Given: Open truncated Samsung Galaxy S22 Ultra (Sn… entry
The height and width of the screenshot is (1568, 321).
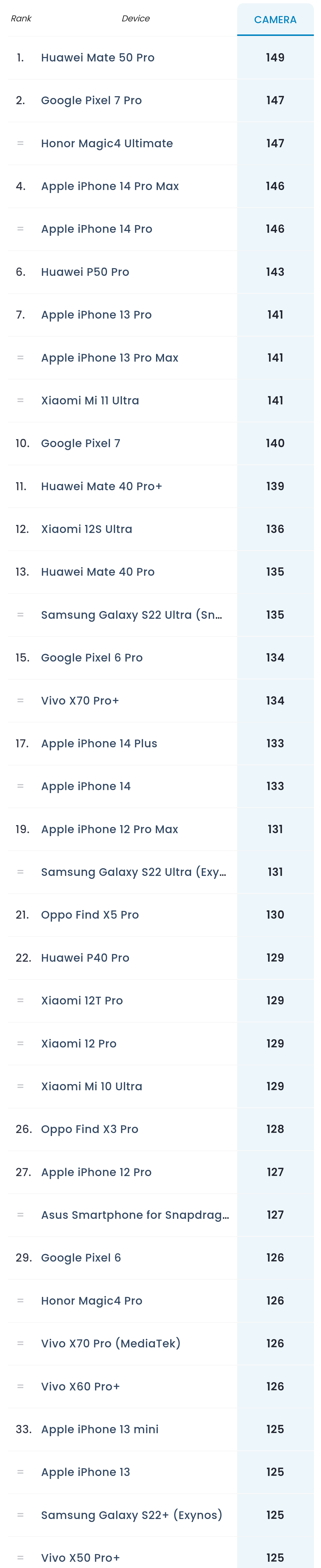Looking at the screenshot, I should coord(132,615).
